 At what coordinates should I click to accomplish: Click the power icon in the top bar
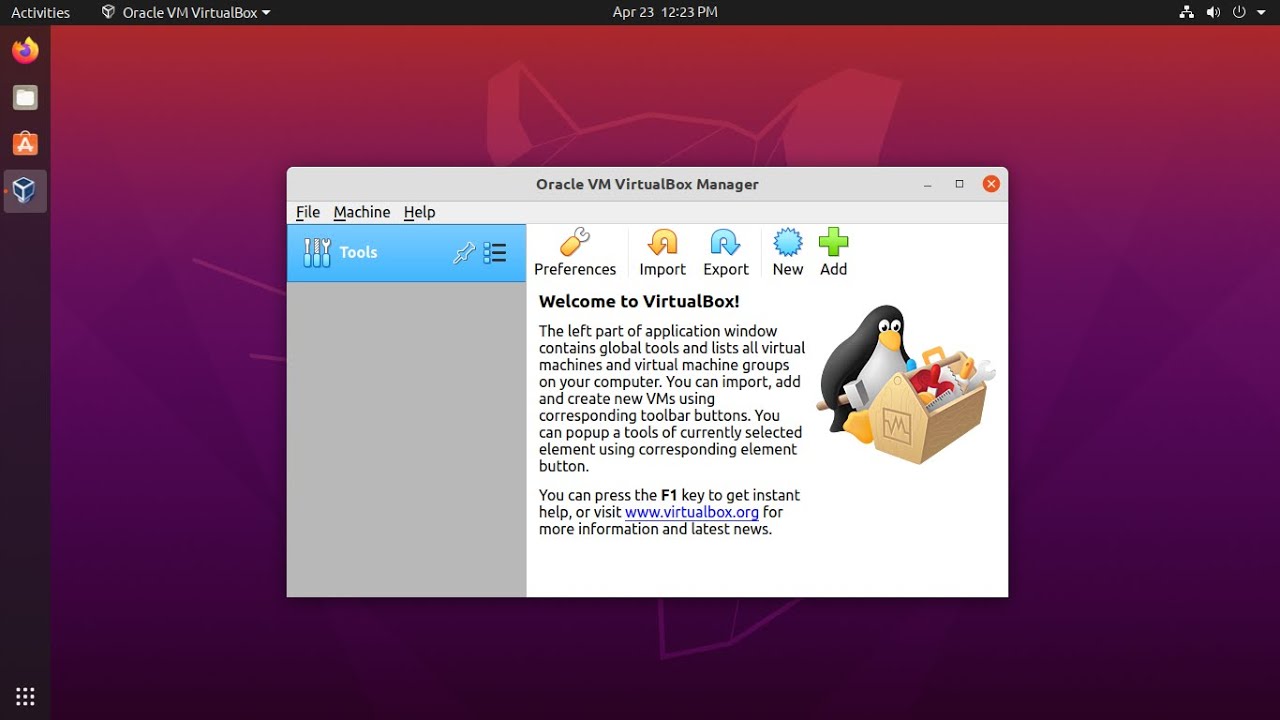coord(1239,12)
